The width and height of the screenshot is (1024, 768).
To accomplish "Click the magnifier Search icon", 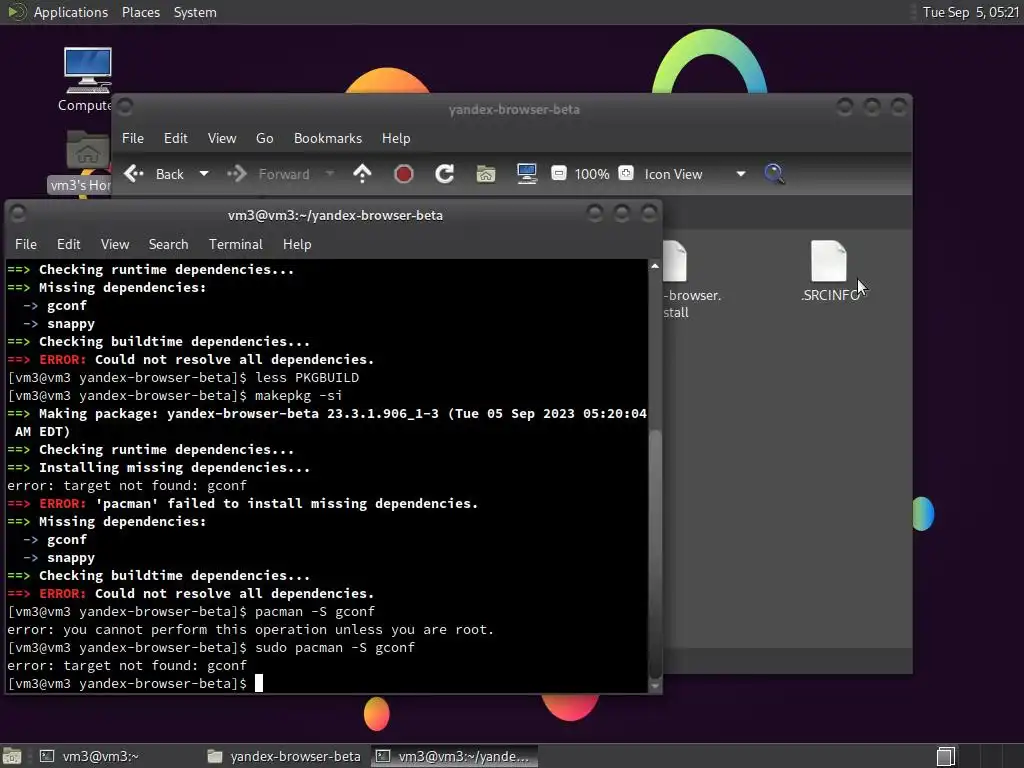I will click(x=774, y=174).
